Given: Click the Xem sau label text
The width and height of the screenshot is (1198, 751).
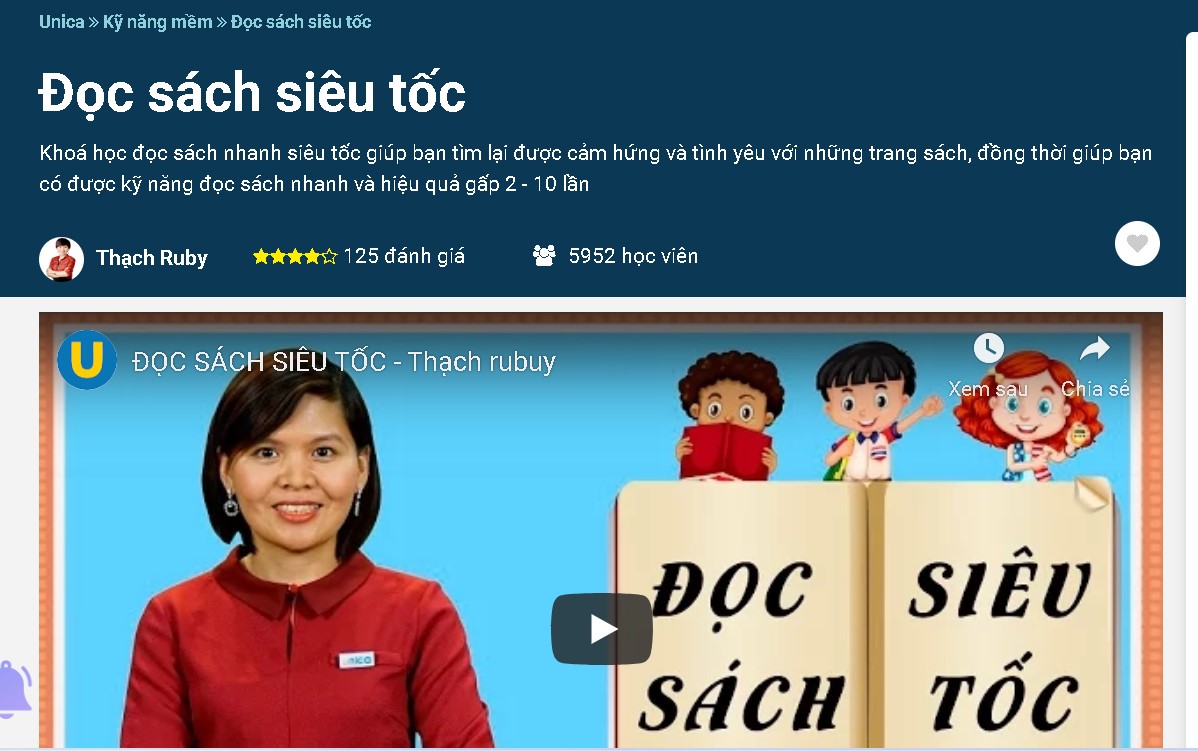Looking at the screenshot, I should coord(988,389).
